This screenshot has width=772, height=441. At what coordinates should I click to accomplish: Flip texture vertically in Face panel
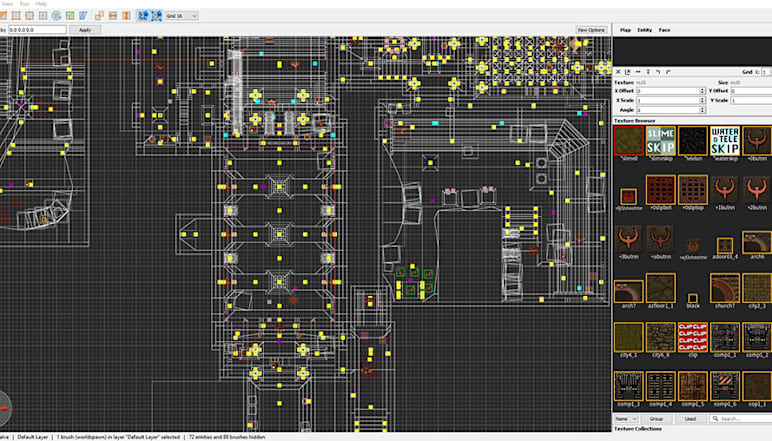pyautogui.click(x=648, y=72)
